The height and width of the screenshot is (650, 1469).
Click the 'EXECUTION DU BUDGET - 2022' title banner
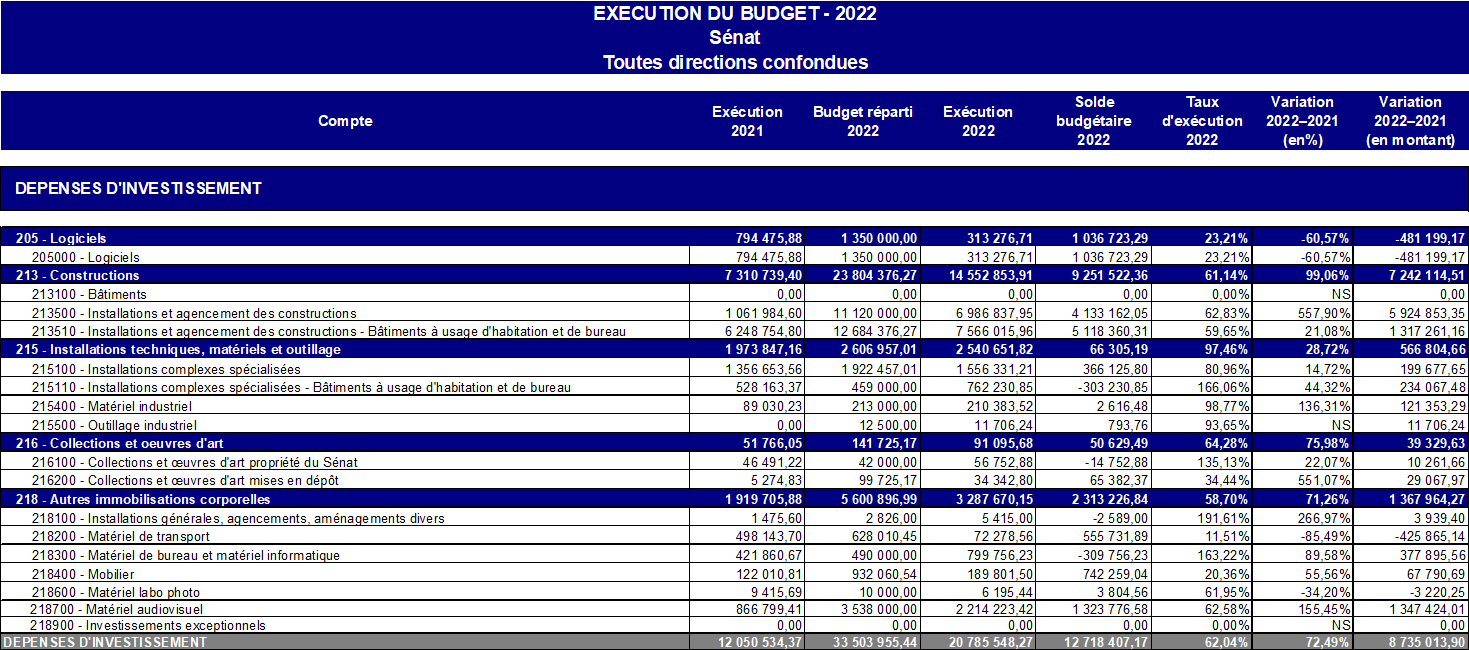[x=734, y=14]
